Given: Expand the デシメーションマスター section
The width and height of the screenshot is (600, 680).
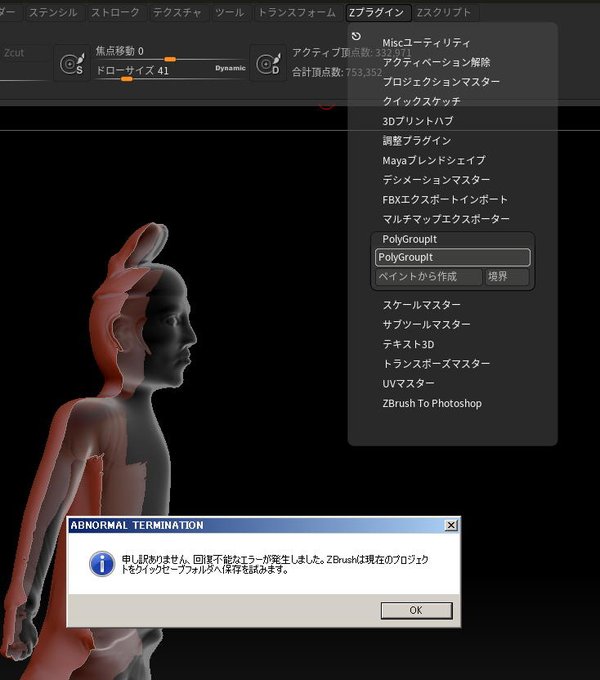Looking at the screenshot, I should [x=436, y=180].
